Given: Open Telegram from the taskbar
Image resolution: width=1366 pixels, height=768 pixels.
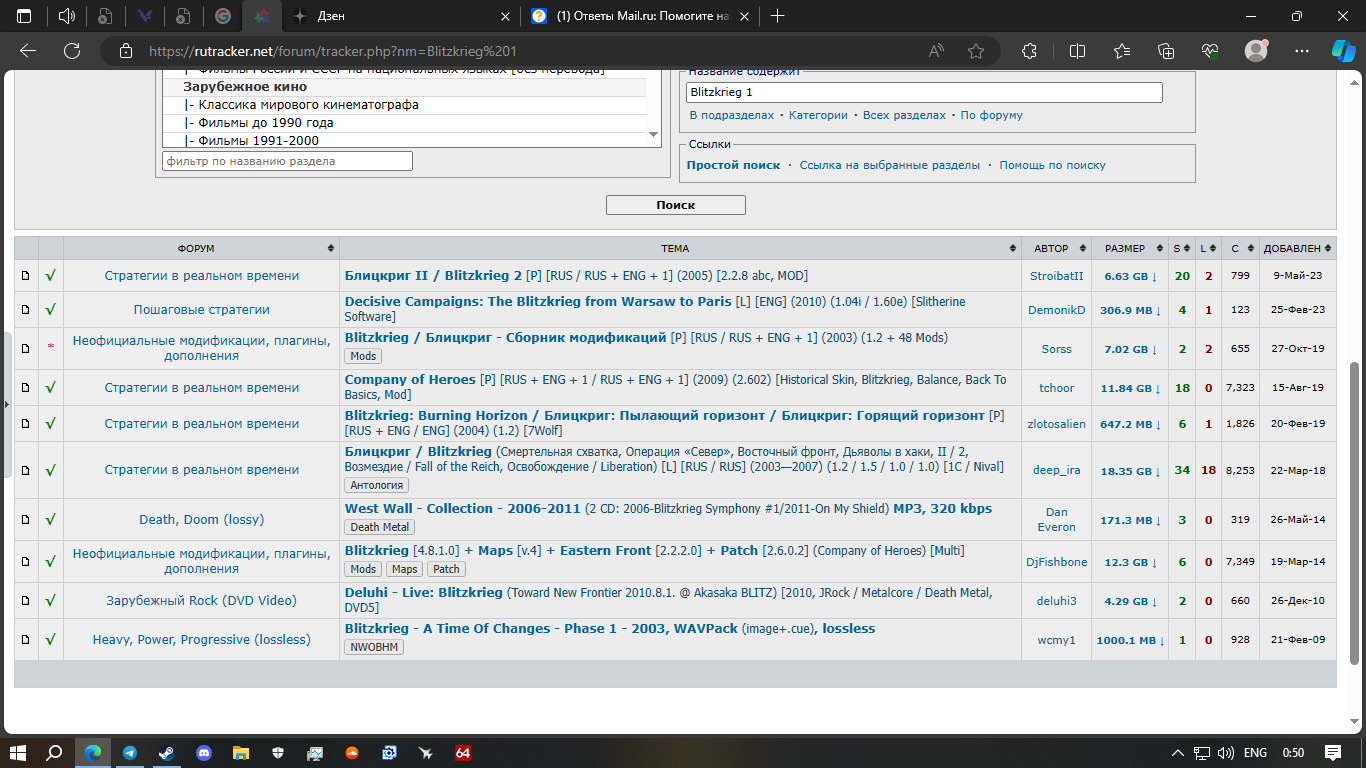Looking at the screenshot, I should (129, 752).
